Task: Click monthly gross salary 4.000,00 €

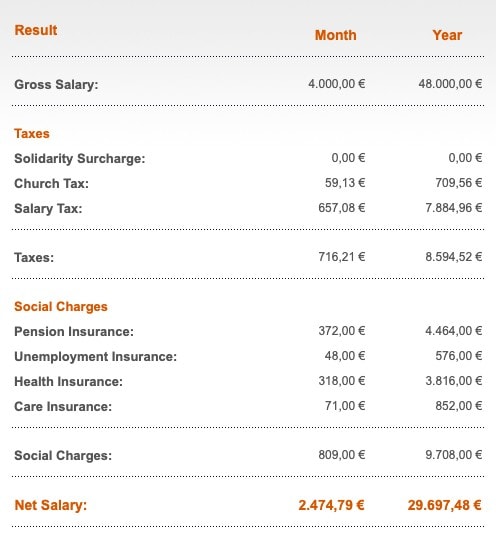Action: tap(337, 84)
